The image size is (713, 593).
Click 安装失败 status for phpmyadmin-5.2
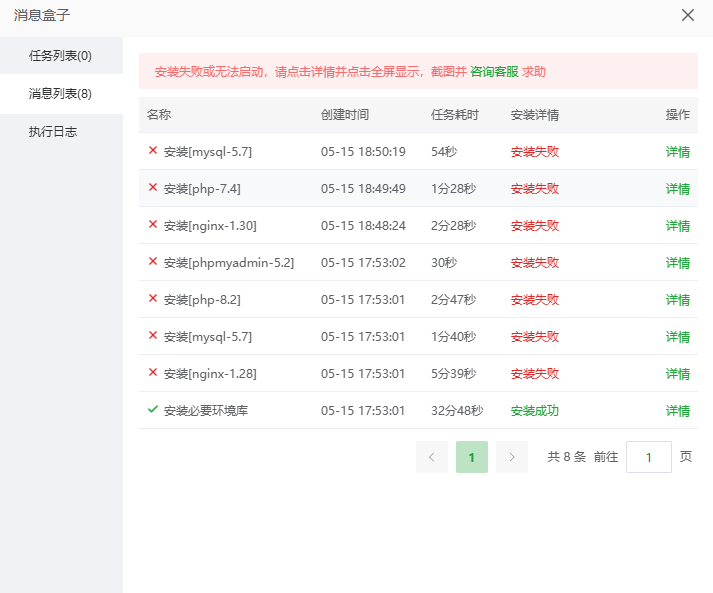tap(534, 262)
